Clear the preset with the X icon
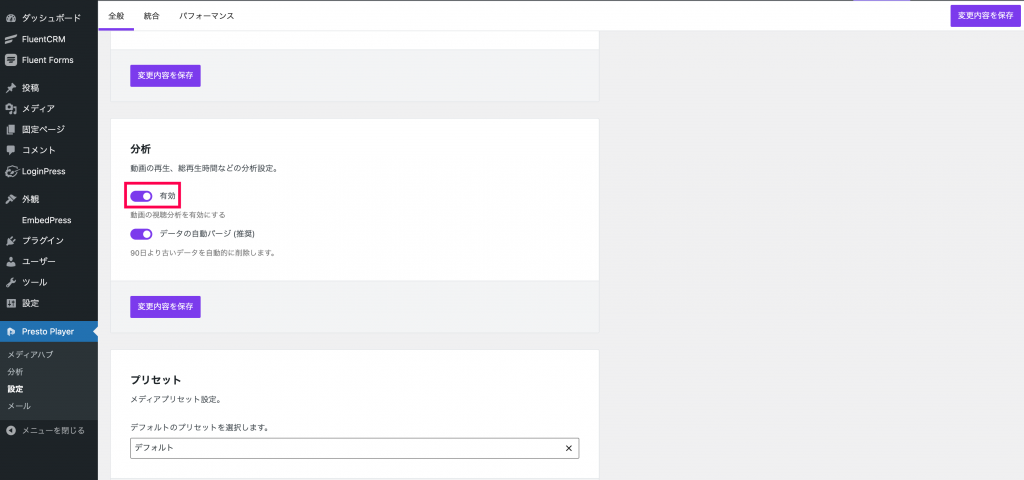 click(568, 448)
